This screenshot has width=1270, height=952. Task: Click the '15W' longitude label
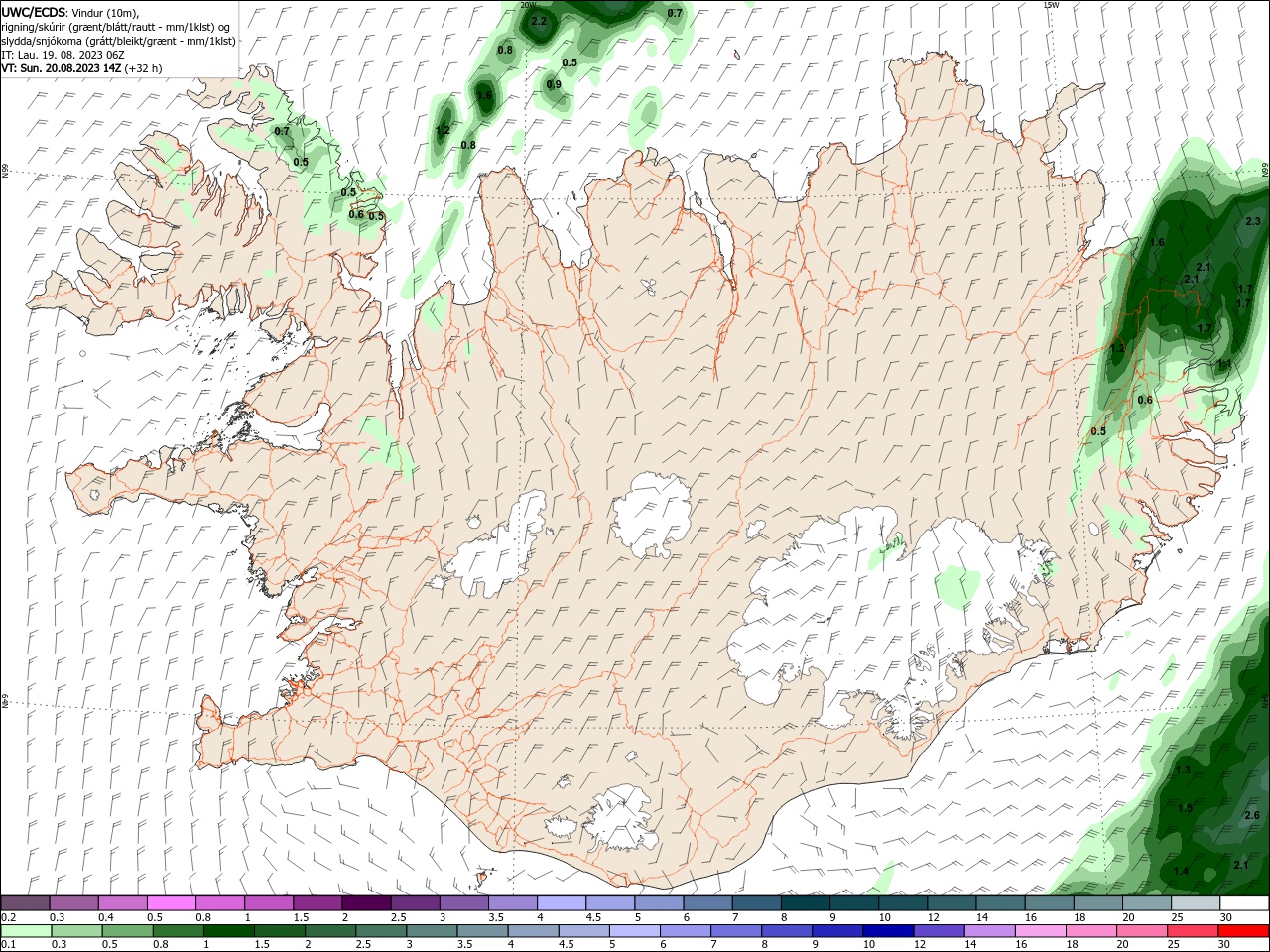pyautogui.click(x=1051, y=5)
